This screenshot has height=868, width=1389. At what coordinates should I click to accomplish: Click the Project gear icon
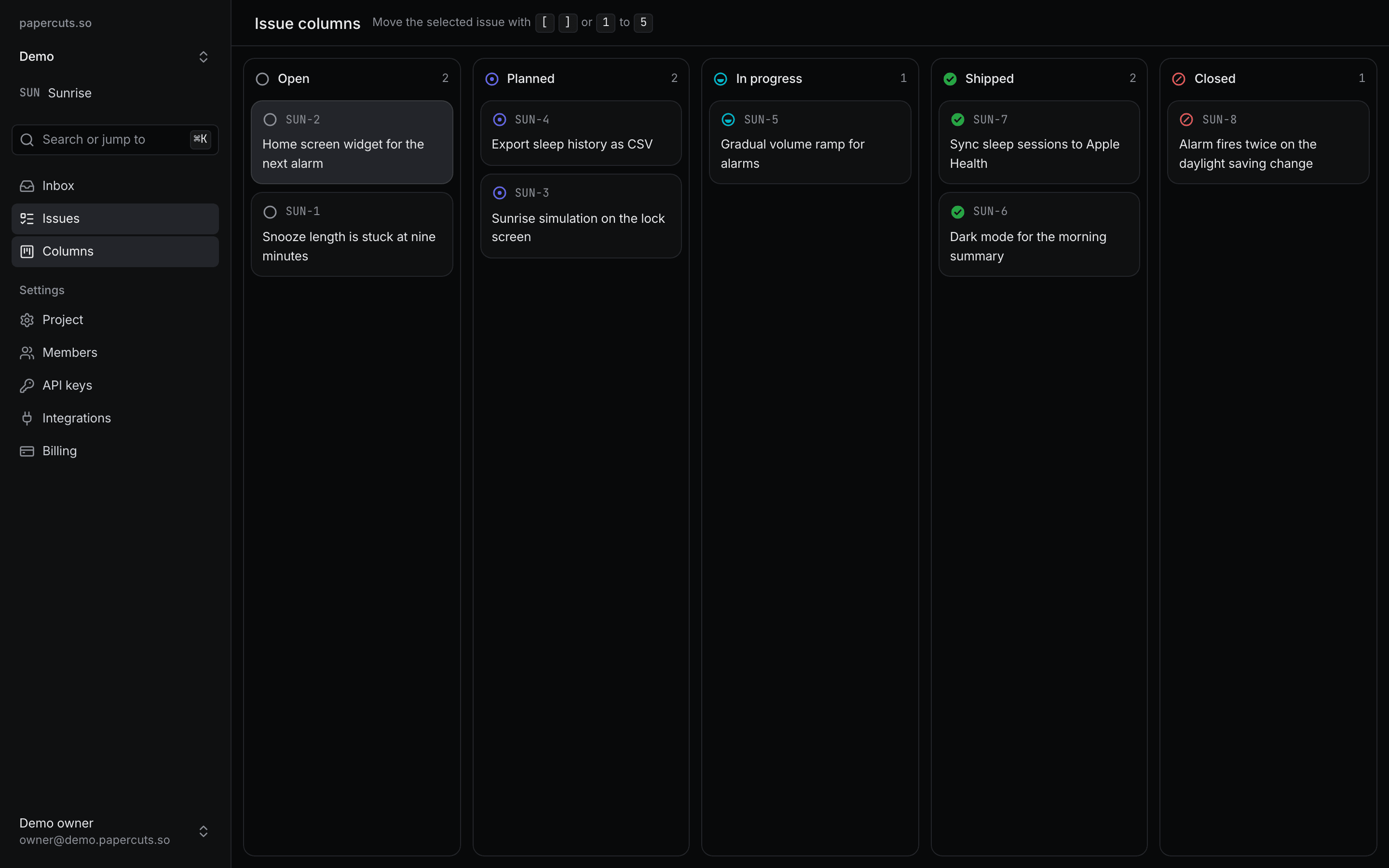[27, 320]
